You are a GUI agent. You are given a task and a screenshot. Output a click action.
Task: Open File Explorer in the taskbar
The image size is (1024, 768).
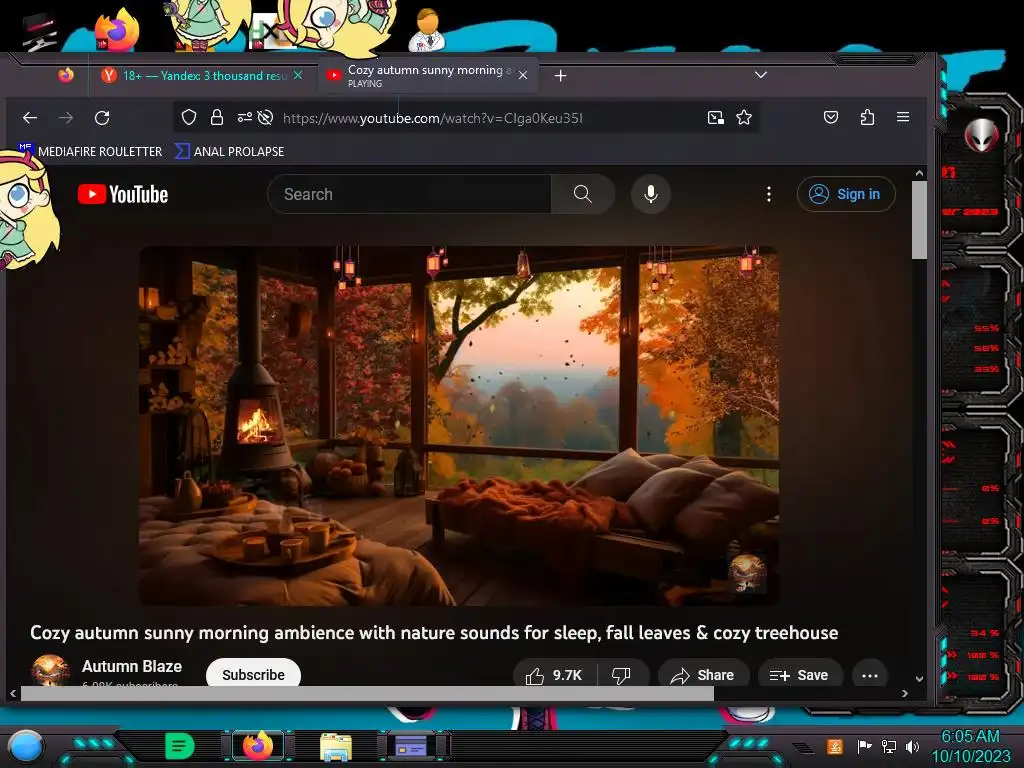tap(336, 746)
